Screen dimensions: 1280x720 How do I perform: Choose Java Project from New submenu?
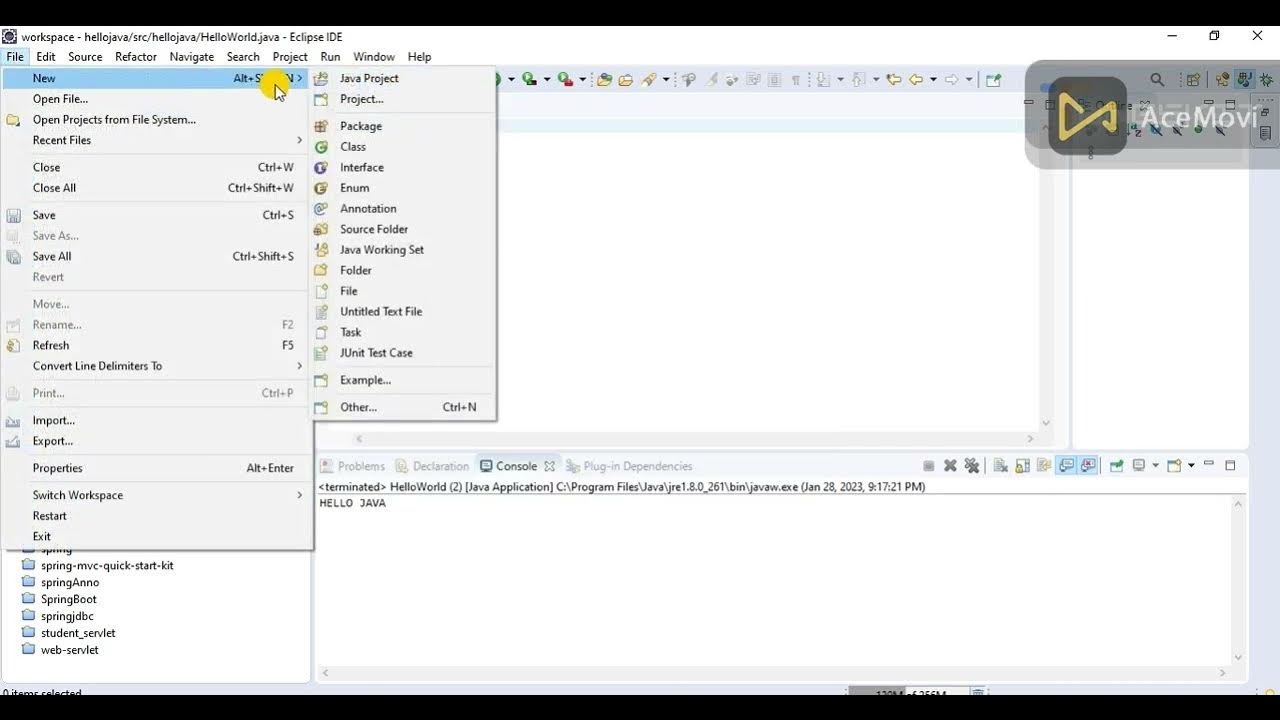pos(403,78)
